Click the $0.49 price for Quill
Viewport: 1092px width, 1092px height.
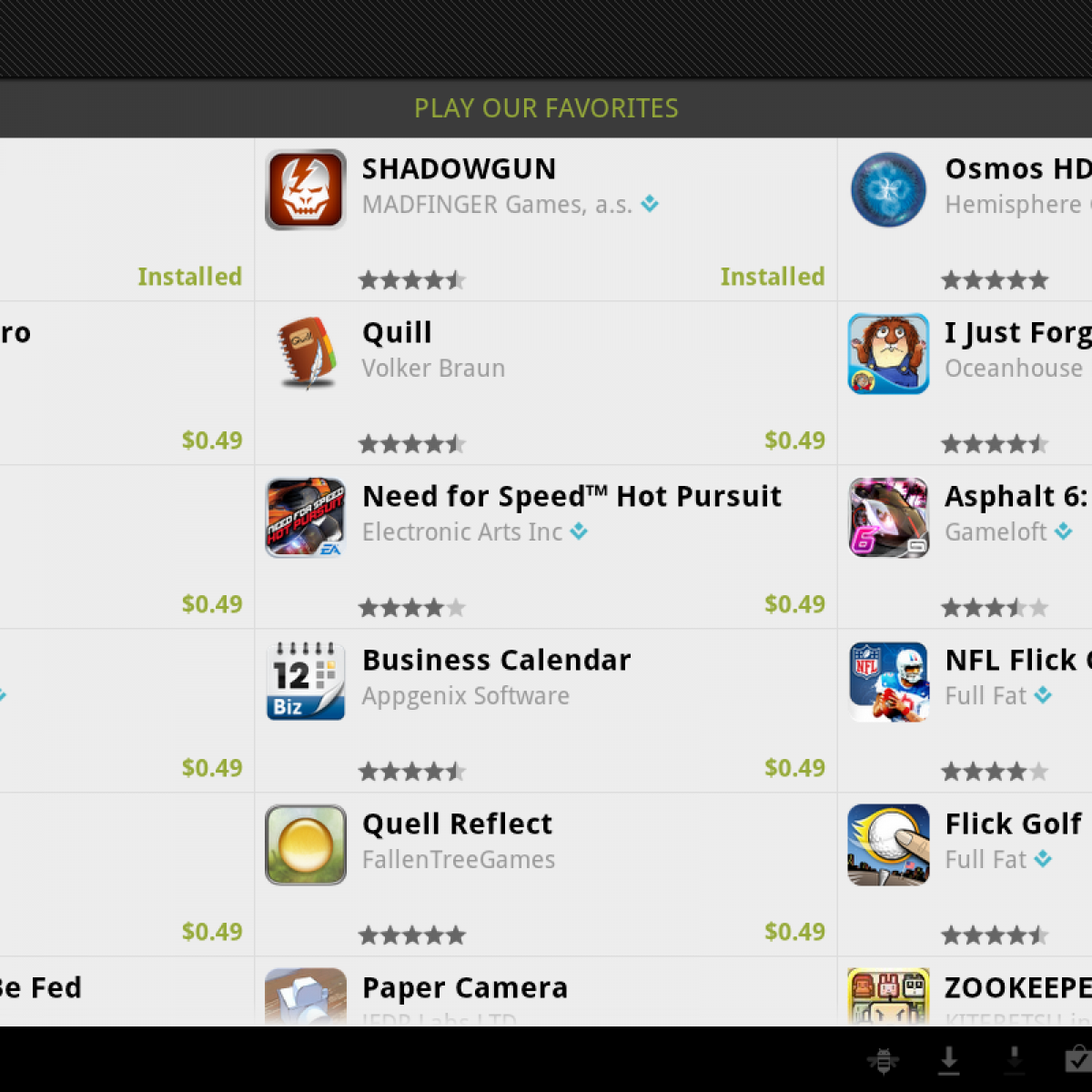pyautogui.click(x=794, y=440)
